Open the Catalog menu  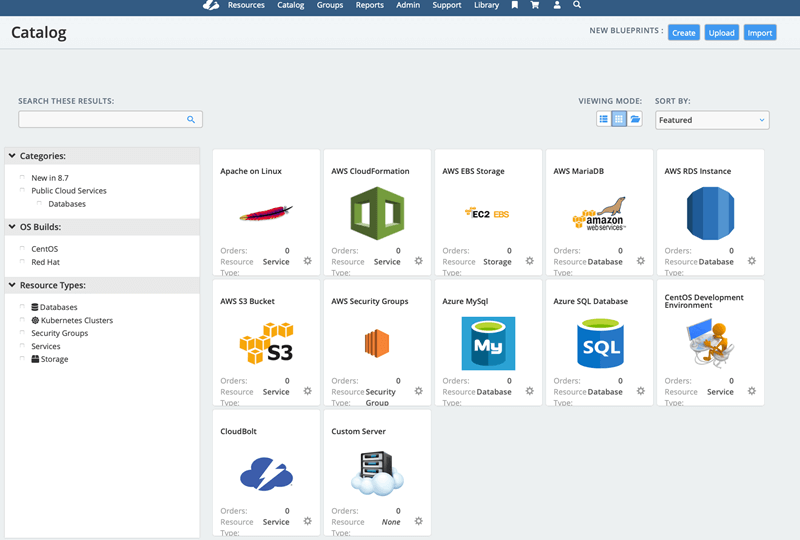click(290, 5)
